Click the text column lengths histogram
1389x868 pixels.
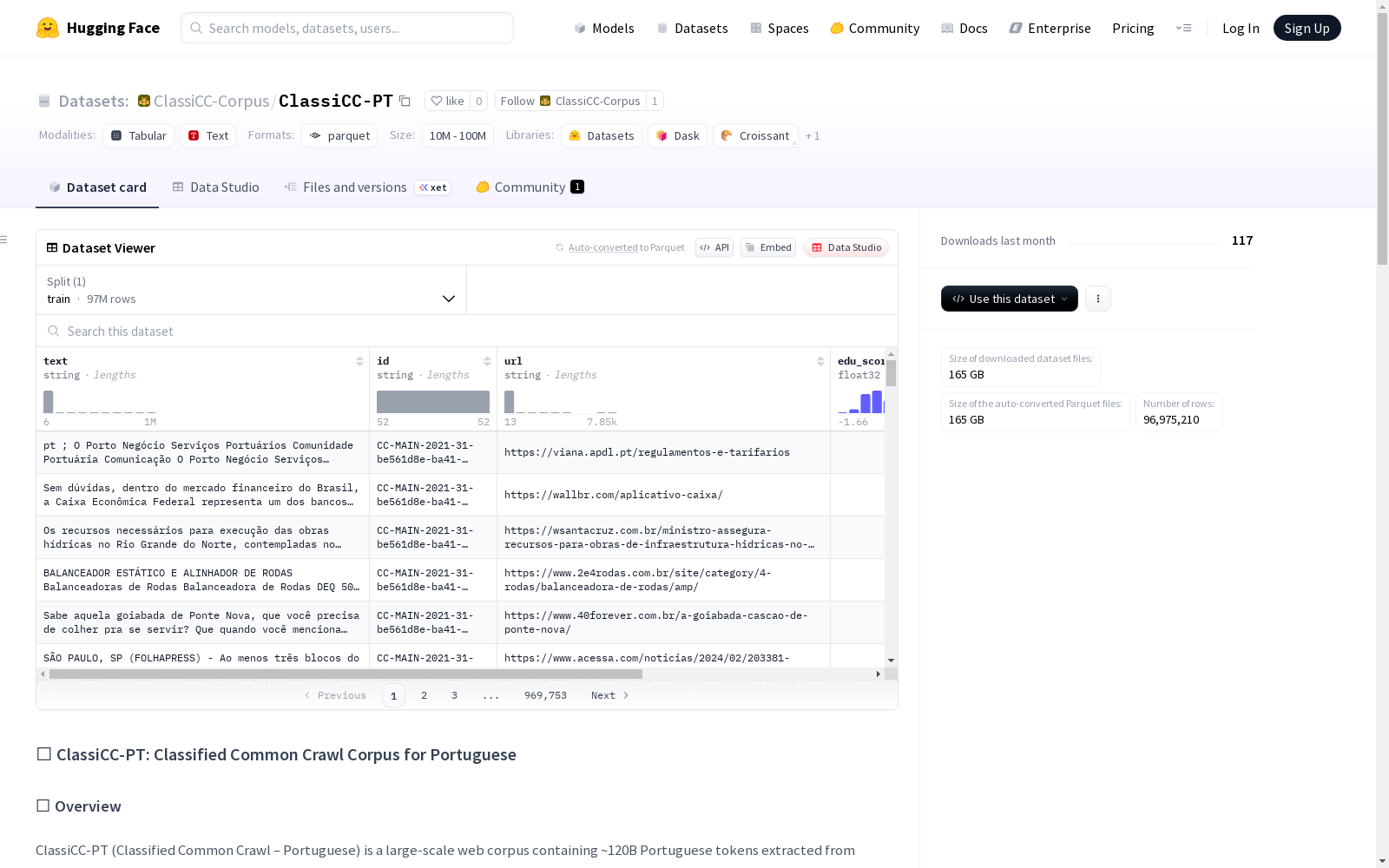click(x=100, y=402)
